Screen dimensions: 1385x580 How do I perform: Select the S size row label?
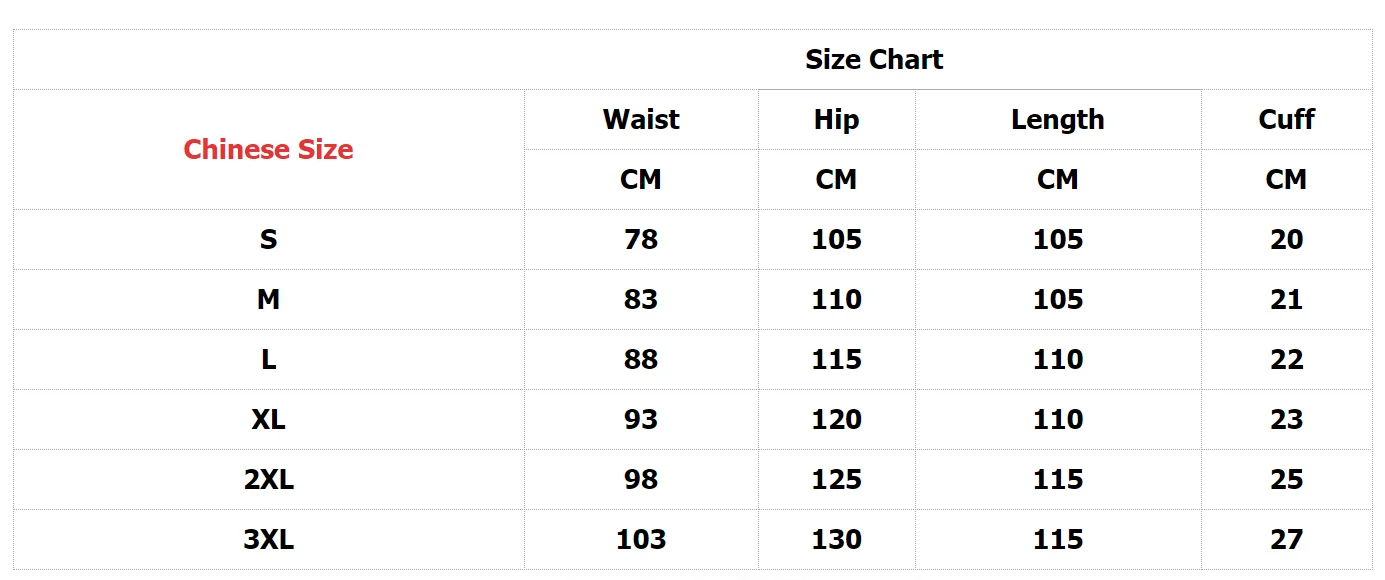(268, 240)
